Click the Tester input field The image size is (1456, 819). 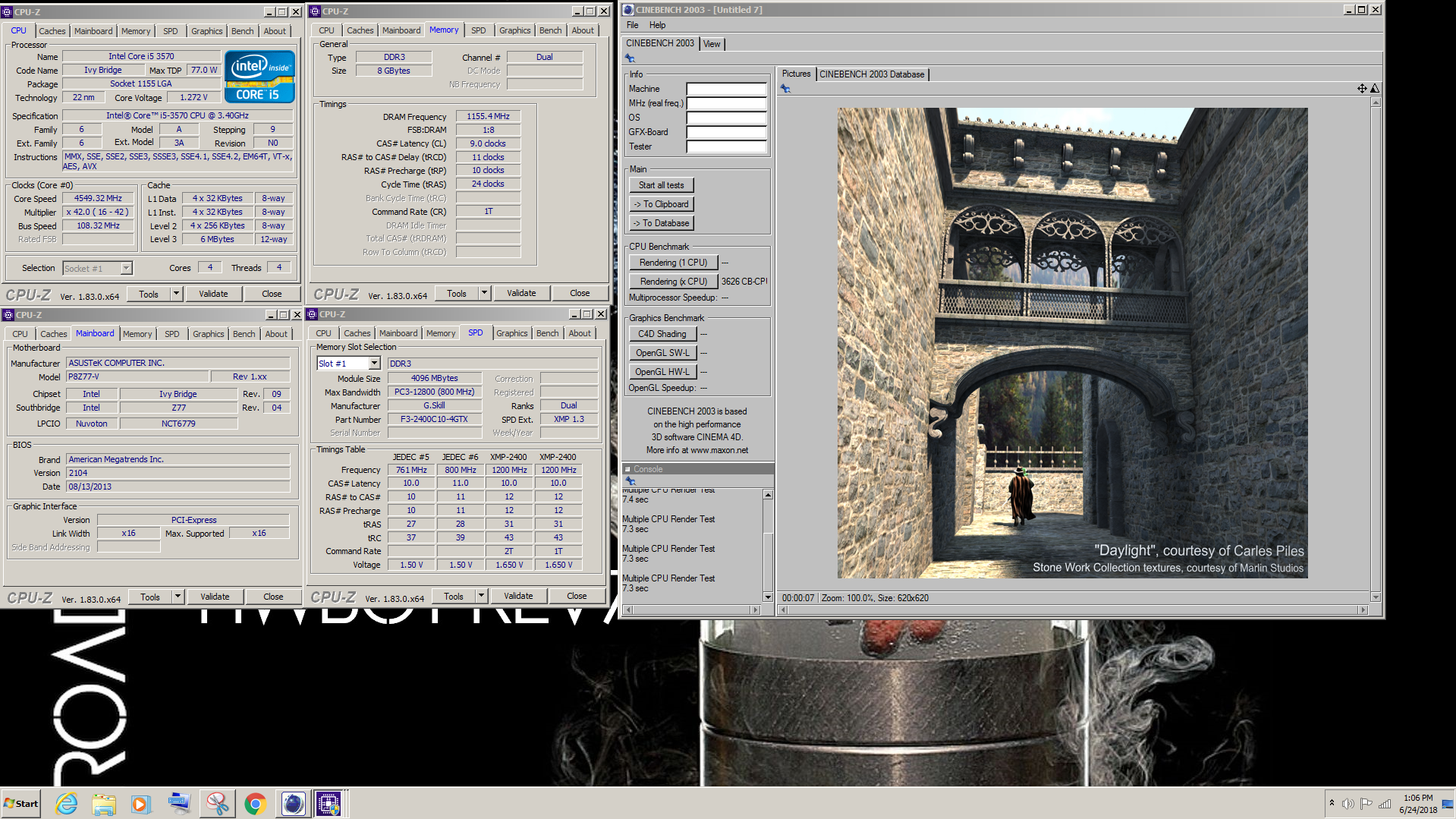(726, 146)
